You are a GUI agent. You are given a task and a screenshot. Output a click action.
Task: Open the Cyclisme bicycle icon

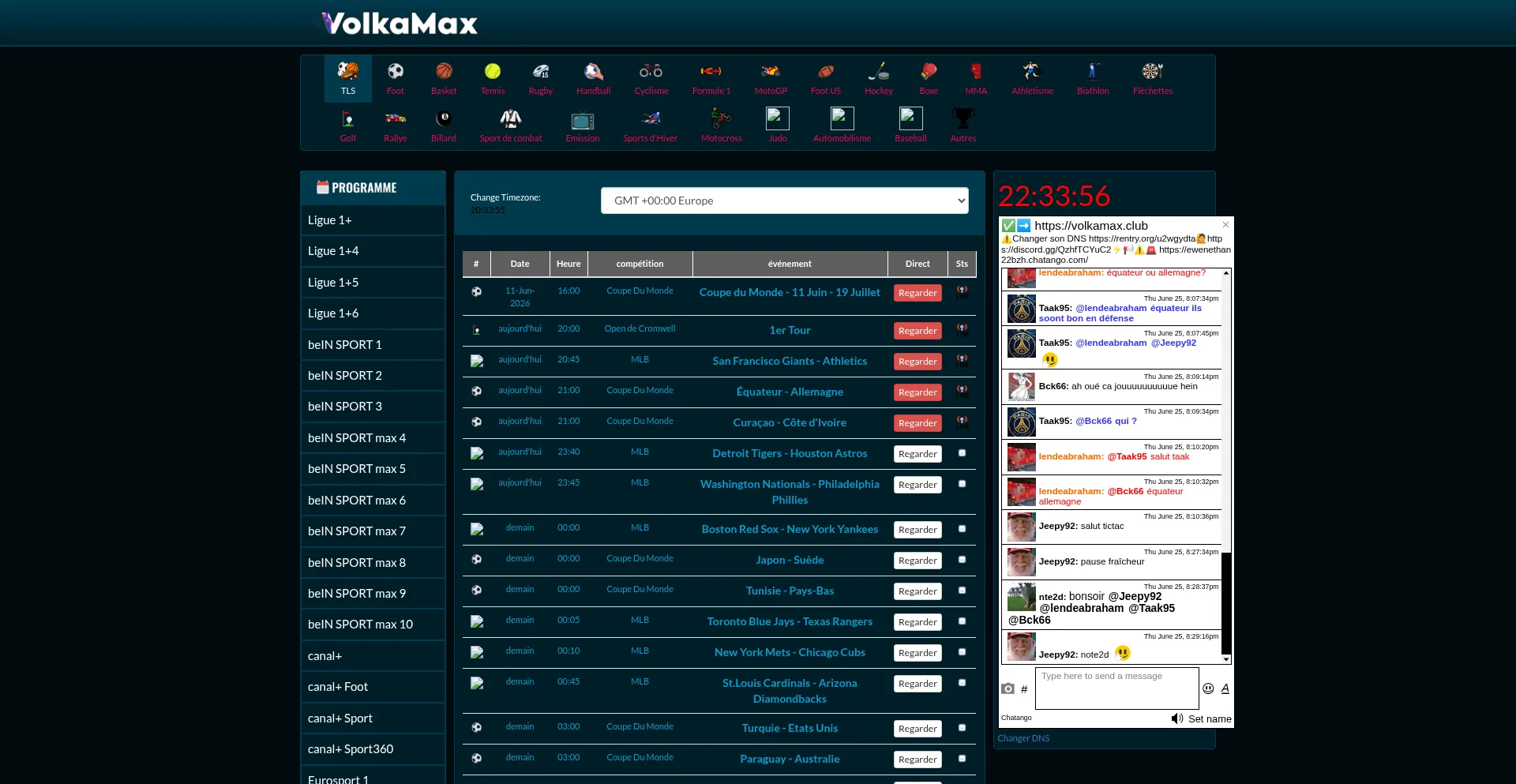[x=651, y=72]
